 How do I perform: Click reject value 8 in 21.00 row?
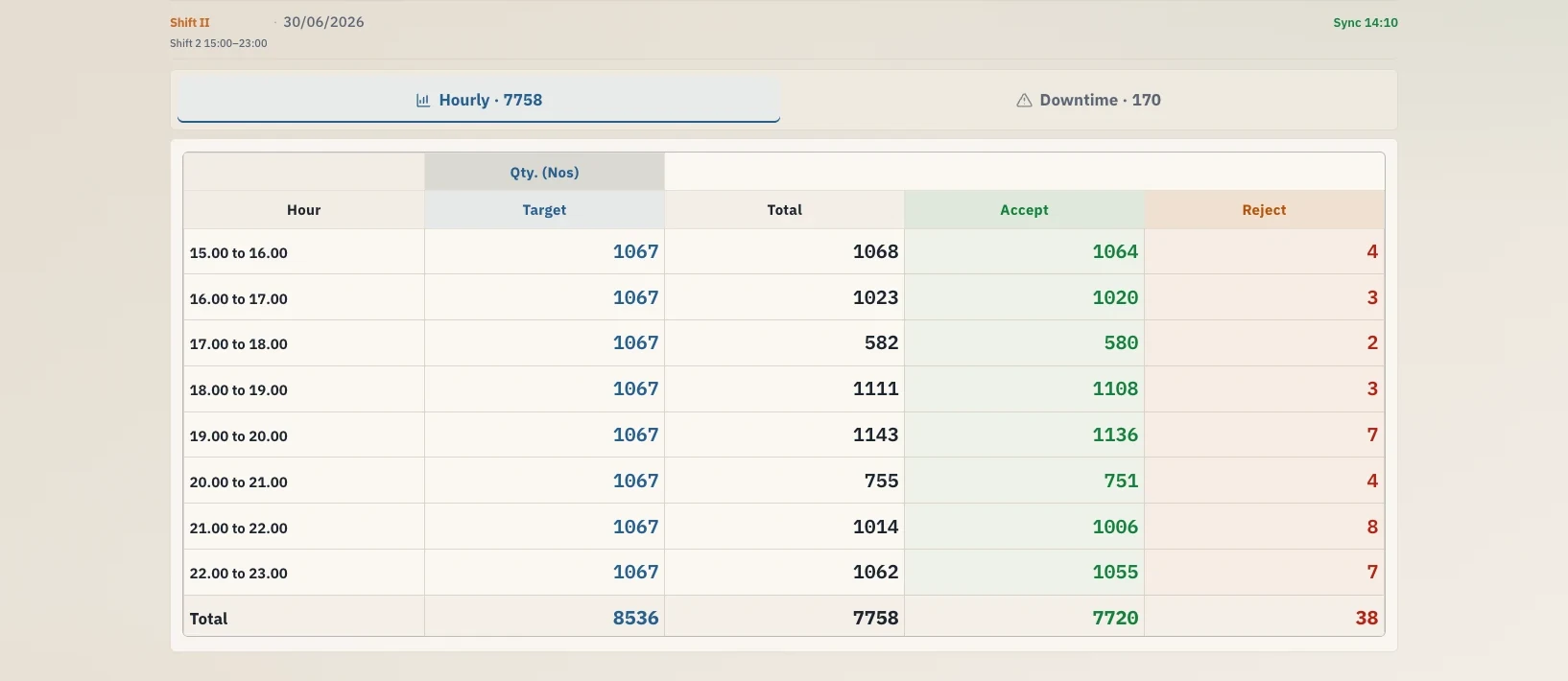coord(1372,527)
